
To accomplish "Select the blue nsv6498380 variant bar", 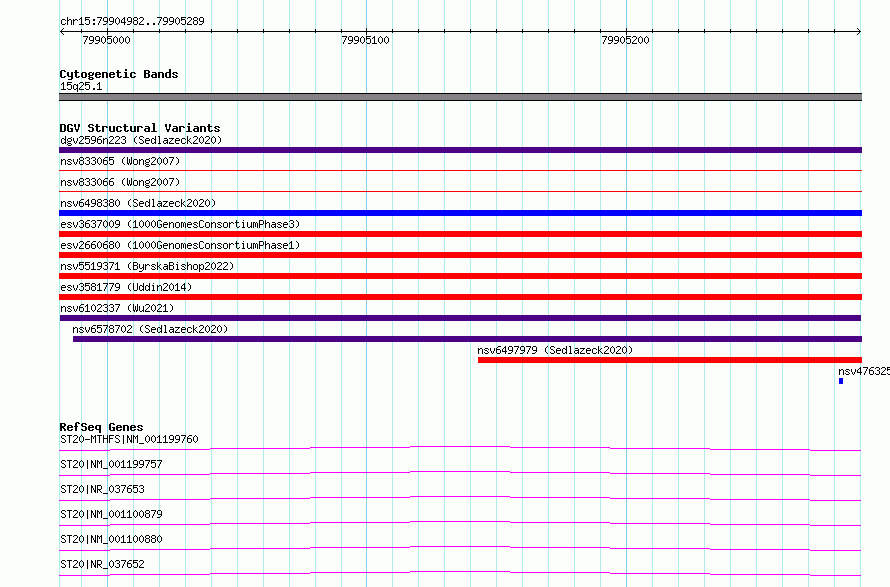I will (460, 213).
